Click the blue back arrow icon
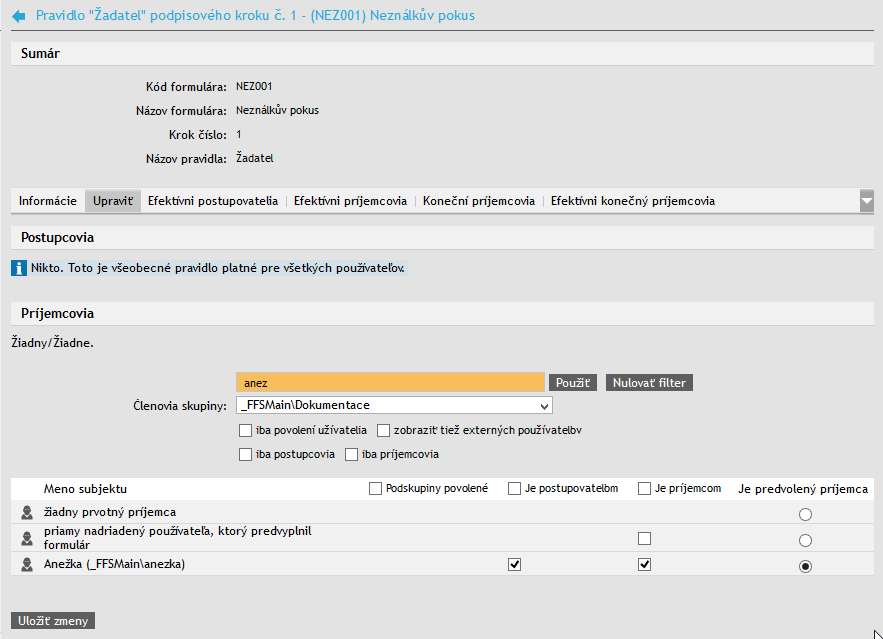The width and height of the screenshot is (883, 639). point(18,16)
